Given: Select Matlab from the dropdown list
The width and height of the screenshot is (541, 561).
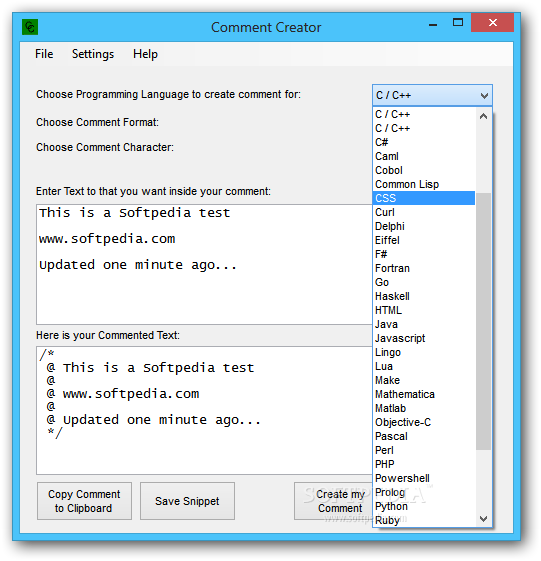Looking at the screenshot, I should 424,408.
